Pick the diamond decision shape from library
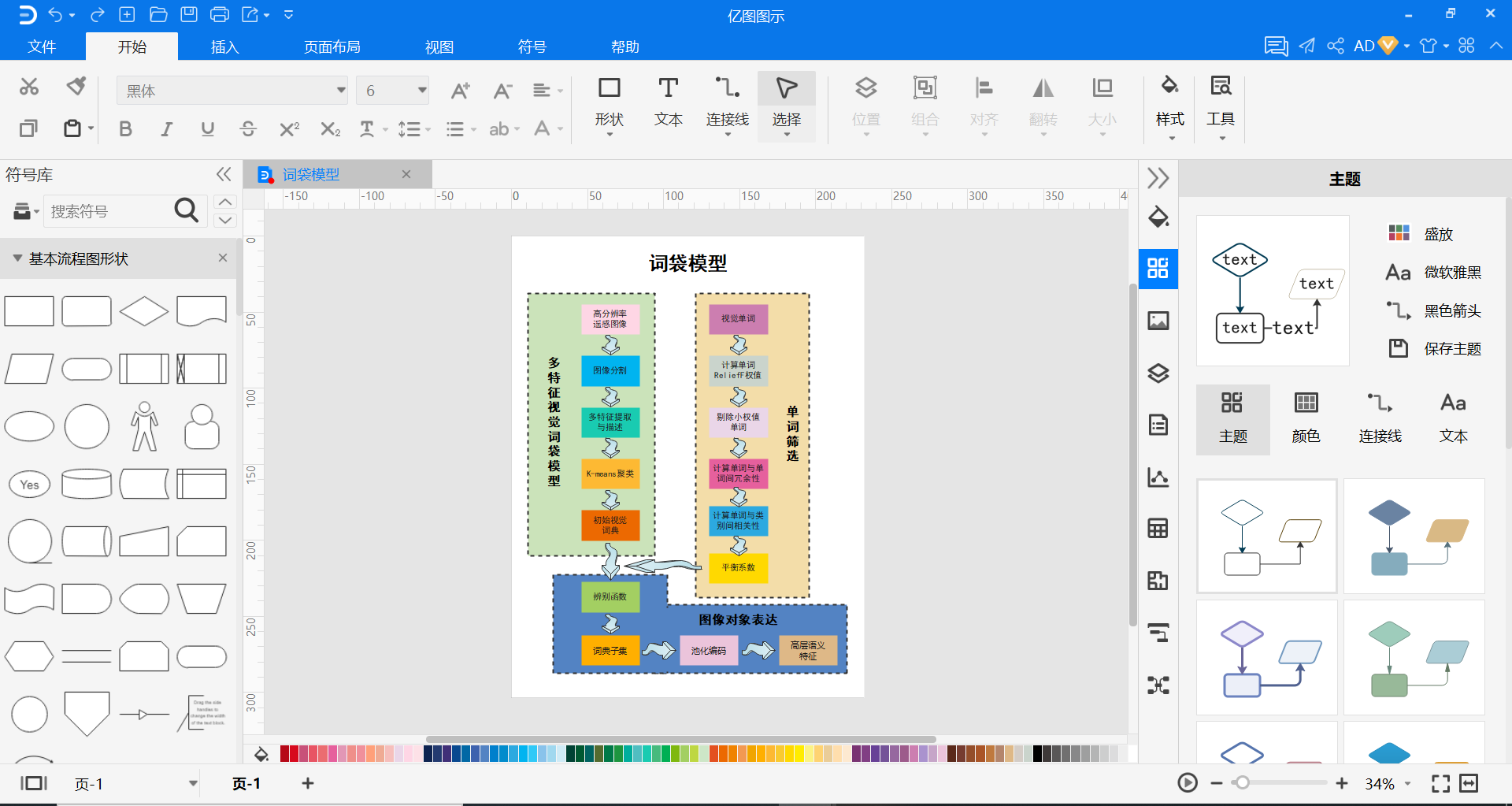This screenshot has width=1512, height=806. click(144, 311)
